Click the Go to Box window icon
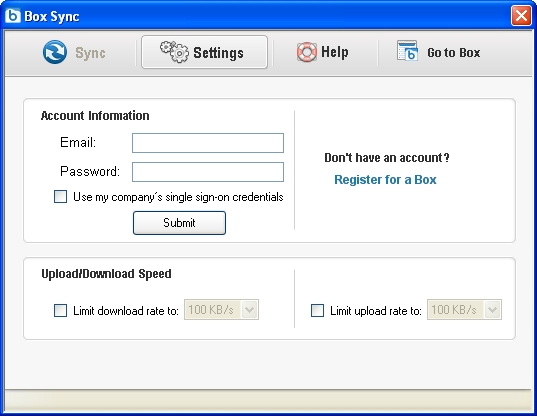Screen dimensions: 537x416 (407, 51)
